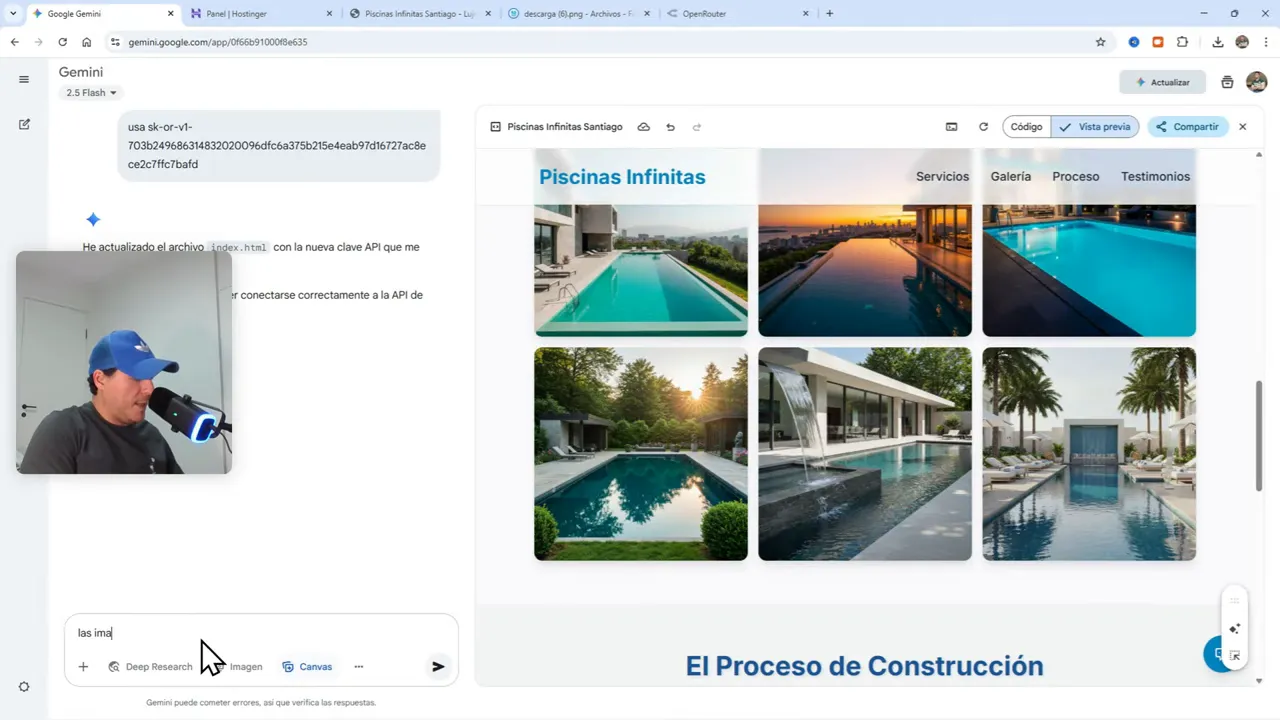Viewport: 1280px width, 720px height.
Task: Click the undo arrow in the canvas toolbar
Action: pos(670,127)
